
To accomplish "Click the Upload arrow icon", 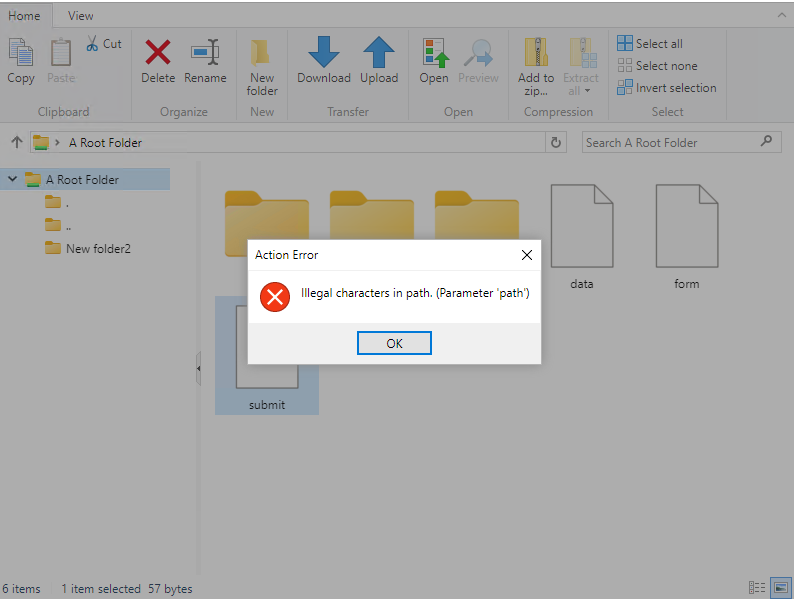I will tap(379, 52).
